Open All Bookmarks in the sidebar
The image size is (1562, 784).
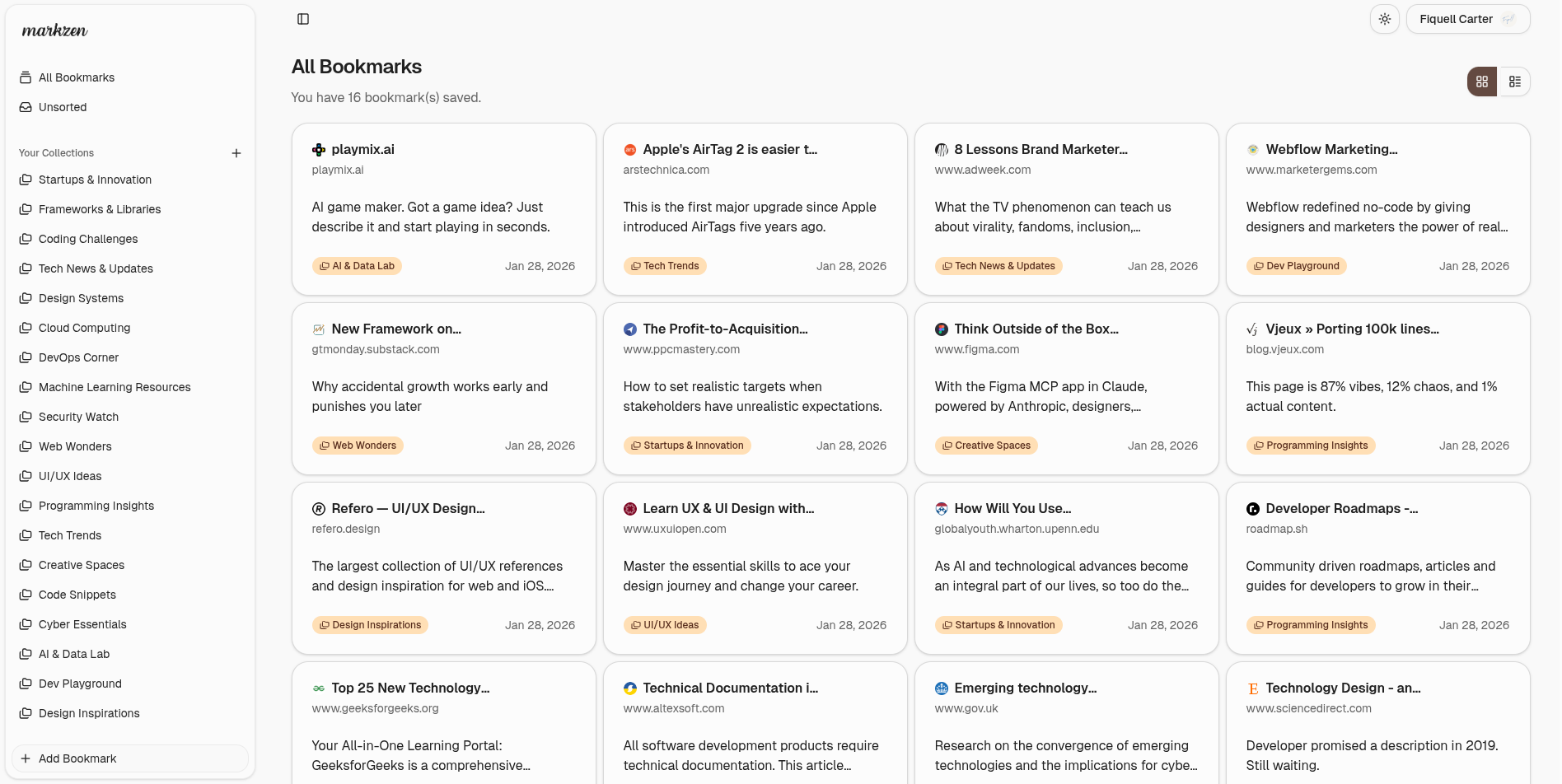(x=77, y=77)
